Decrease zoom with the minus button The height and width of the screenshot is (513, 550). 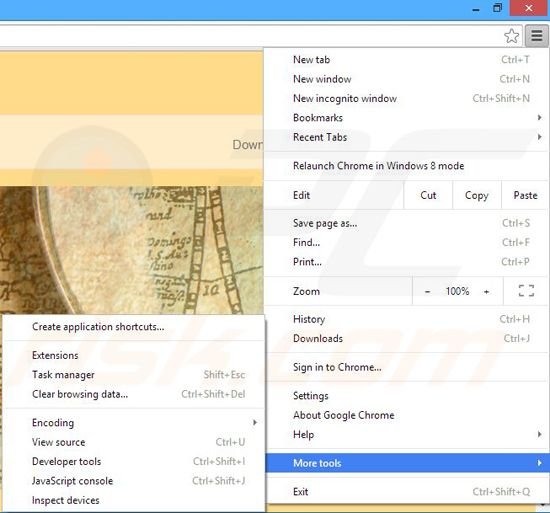(427, 291)
